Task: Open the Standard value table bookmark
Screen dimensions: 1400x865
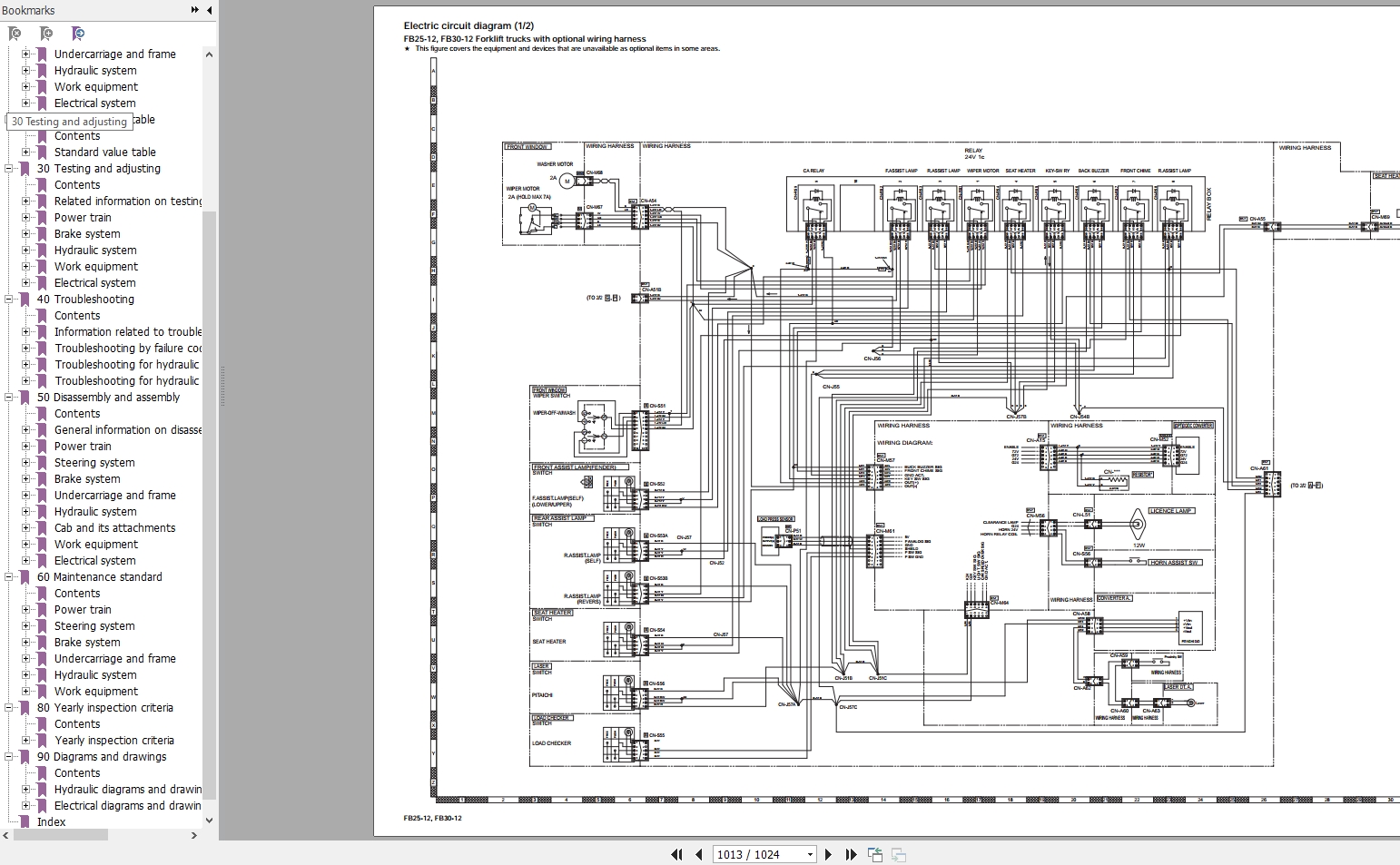Action: pyautogui.click(x=104, y=152)
